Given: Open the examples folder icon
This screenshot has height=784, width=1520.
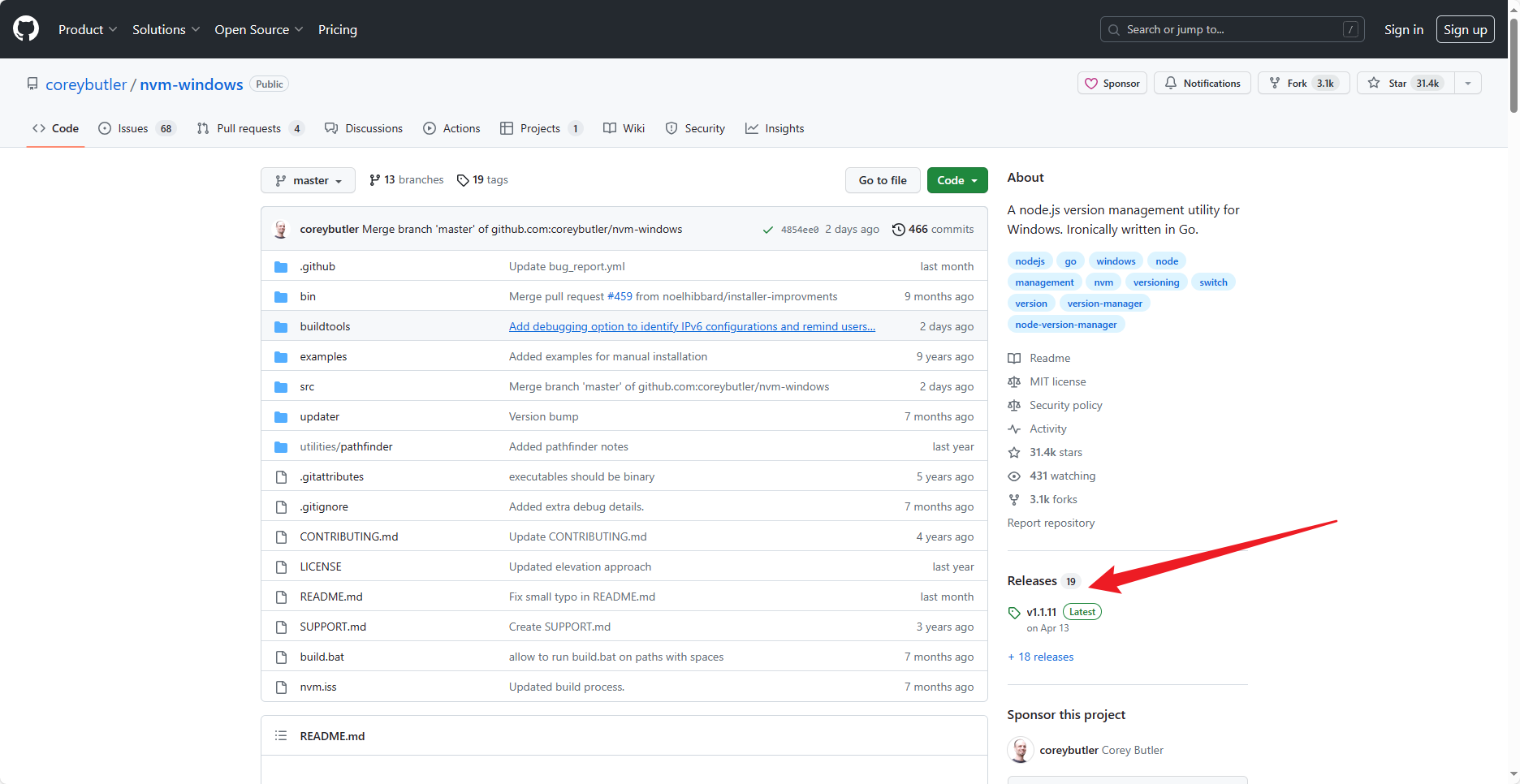Looking at the screenshot, I should (281, 357).
